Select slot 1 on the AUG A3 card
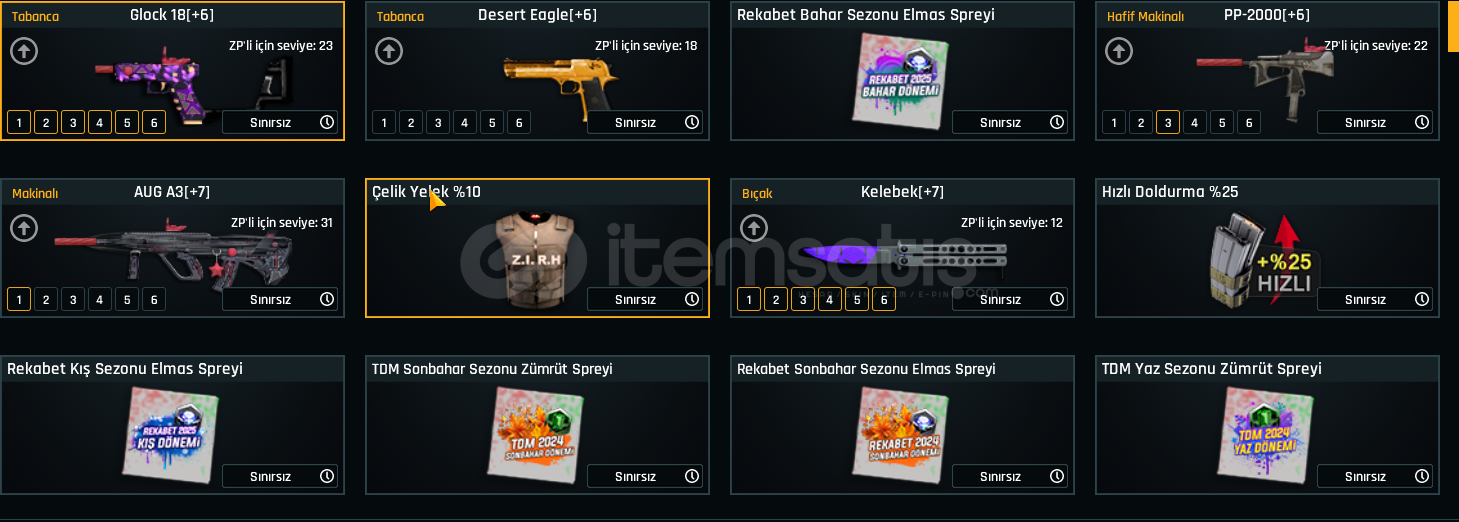 (18, 299)
